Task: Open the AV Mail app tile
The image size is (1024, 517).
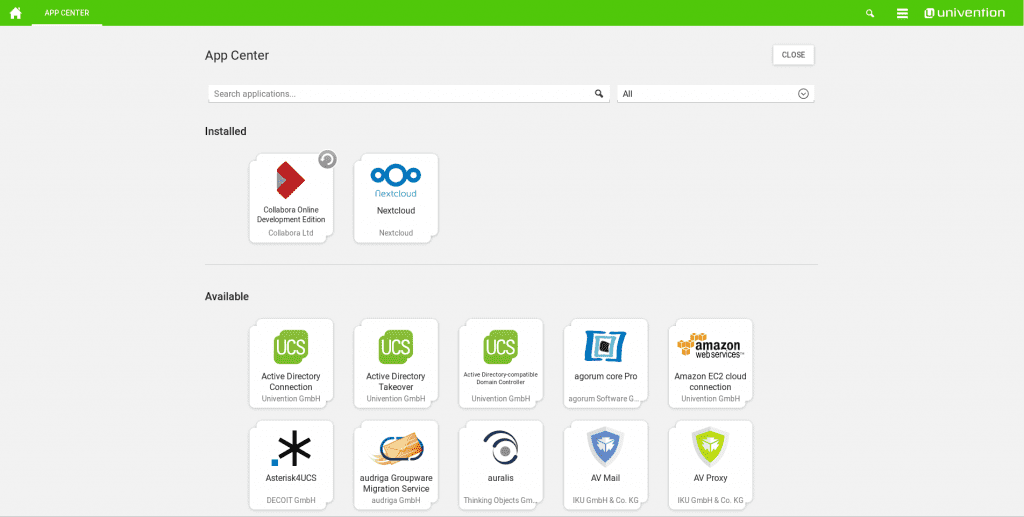Action: click(x=605, y=465)
